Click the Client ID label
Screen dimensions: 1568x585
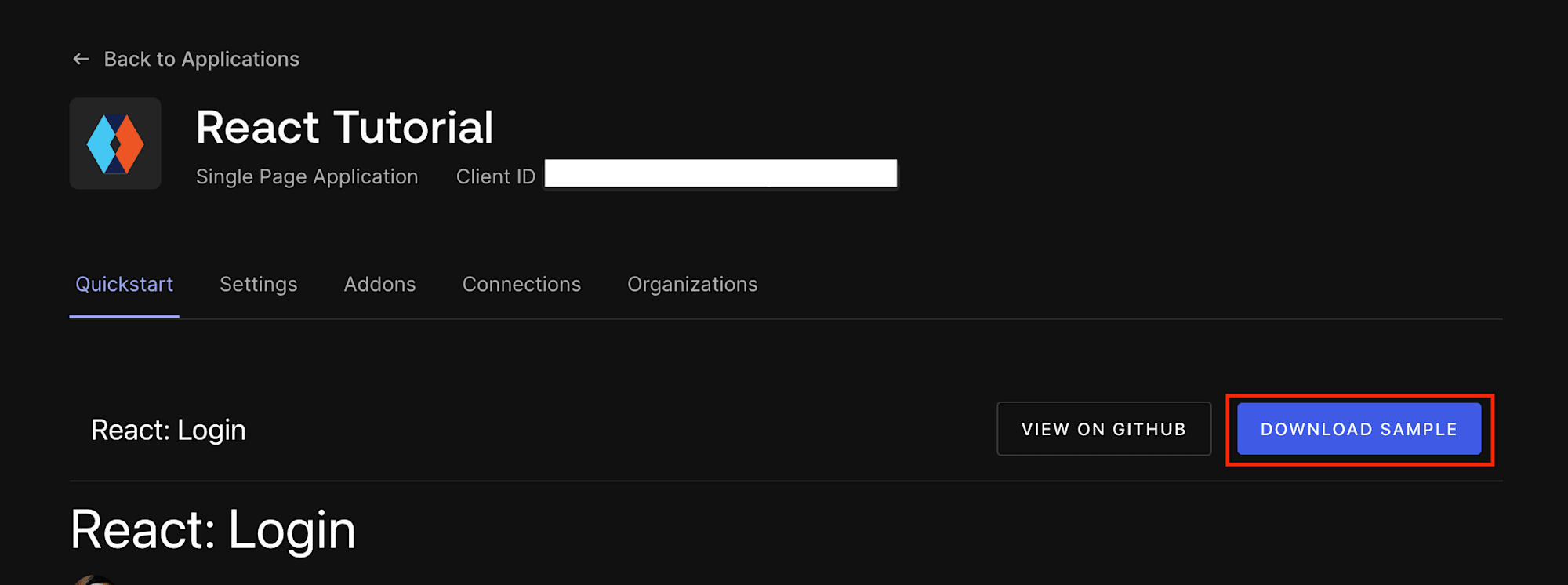(x=495, y=176)
